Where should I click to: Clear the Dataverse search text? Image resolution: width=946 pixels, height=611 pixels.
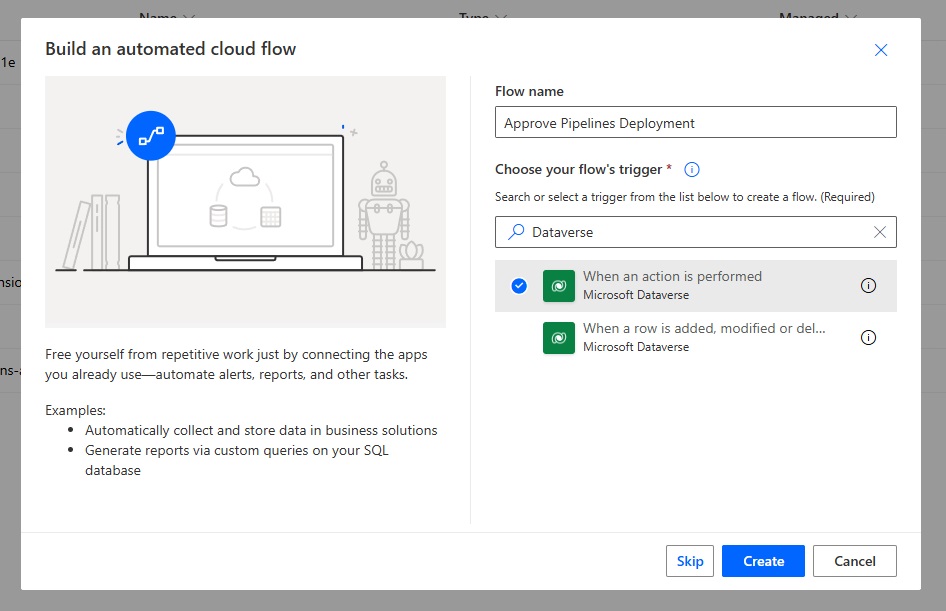point(880,232)
